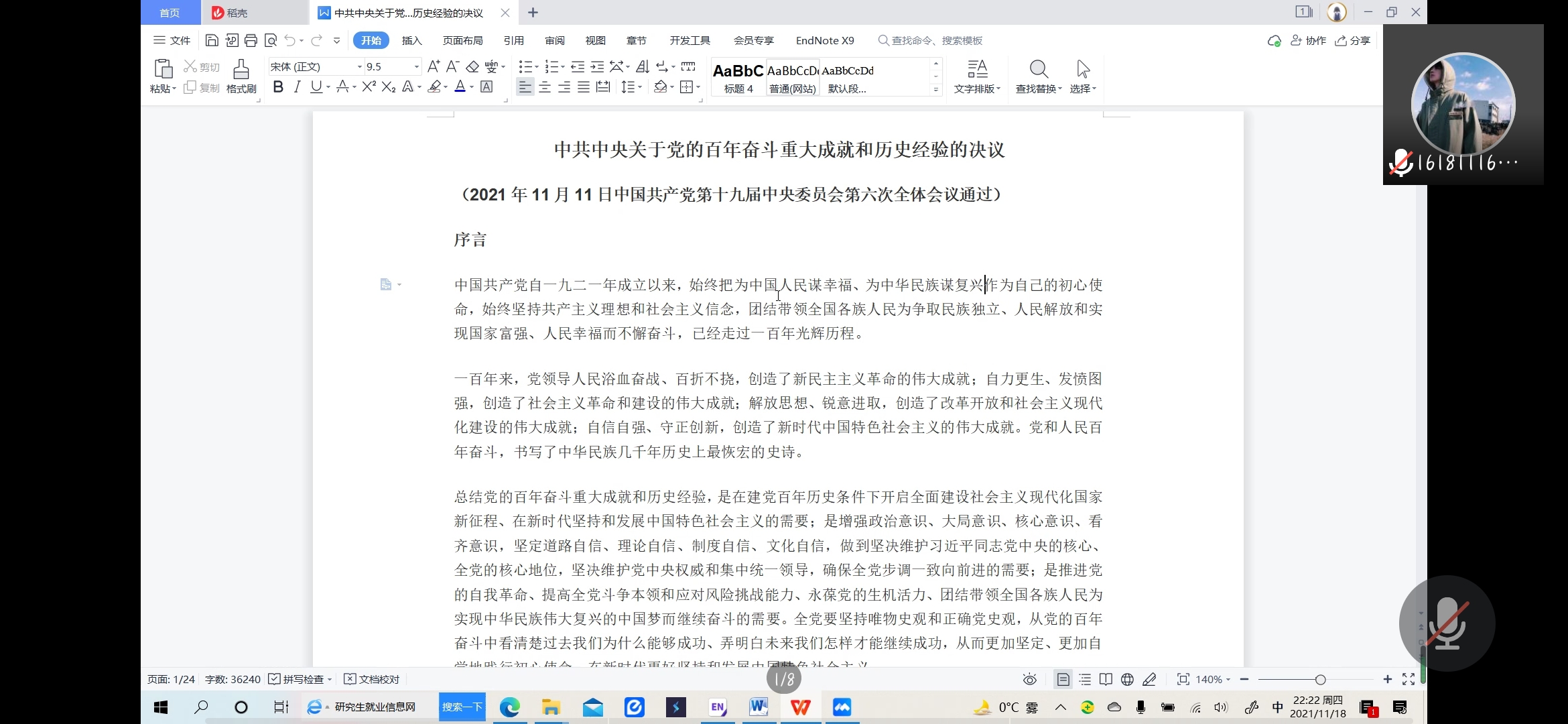Image resolution: width=1568 pixels, height=724 pixels.
Task: Click the superscript icon
Action: [x=369, y=87]
